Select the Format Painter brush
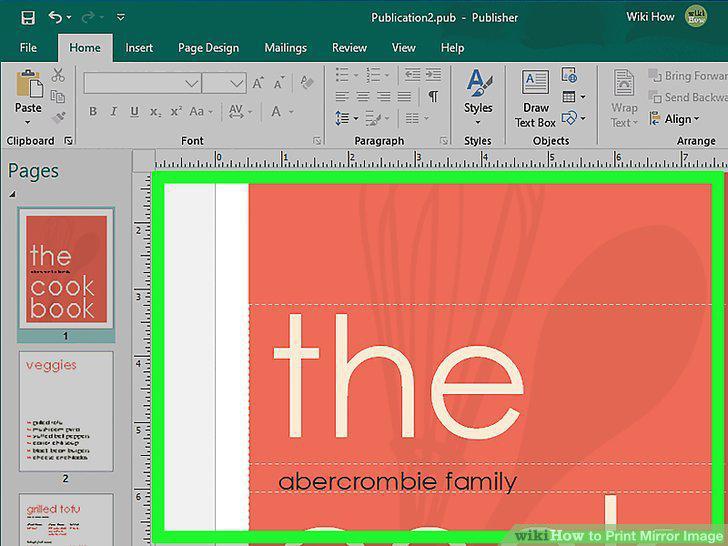This screenshot has width=728, height=546. 58,117
